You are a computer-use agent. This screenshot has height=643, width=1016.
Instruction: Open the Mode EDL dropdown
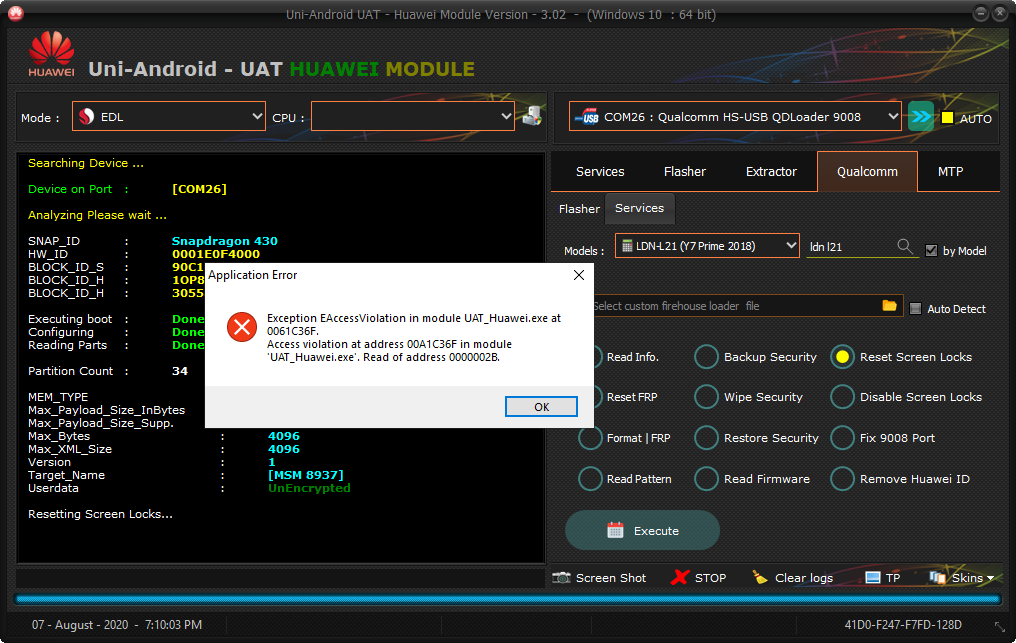(x=168, y=116)
